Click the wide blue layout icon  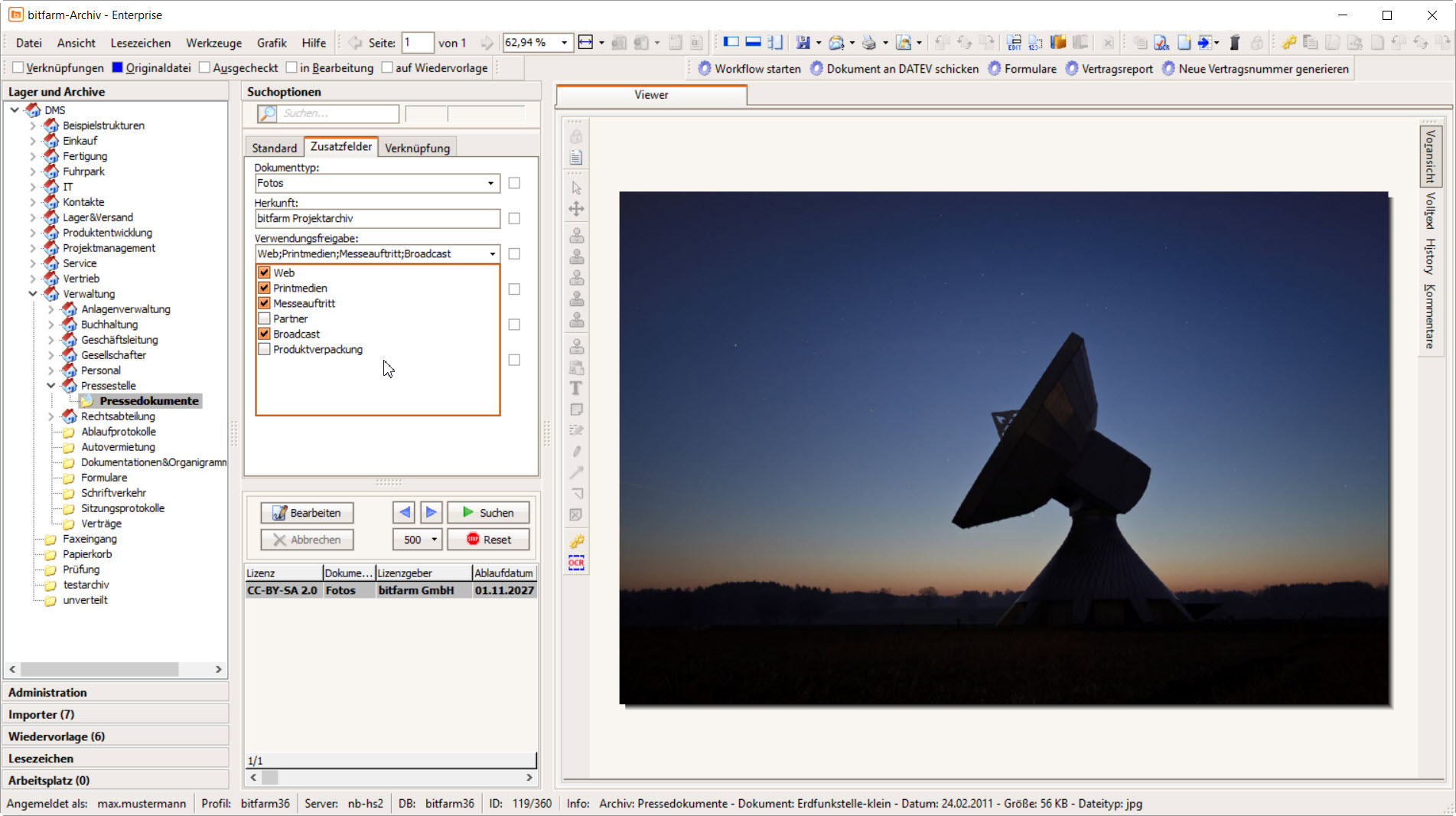click(x=753, y=43)
